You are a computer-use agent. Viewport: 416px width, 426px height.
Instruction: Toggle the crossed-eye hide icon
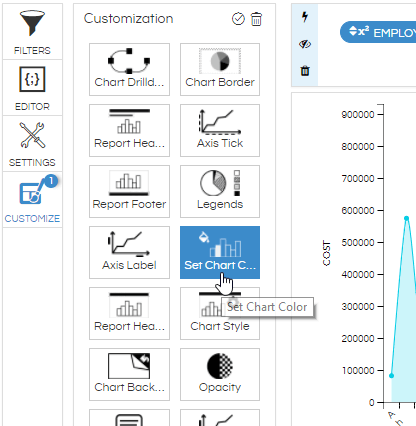tap(305, 44)
